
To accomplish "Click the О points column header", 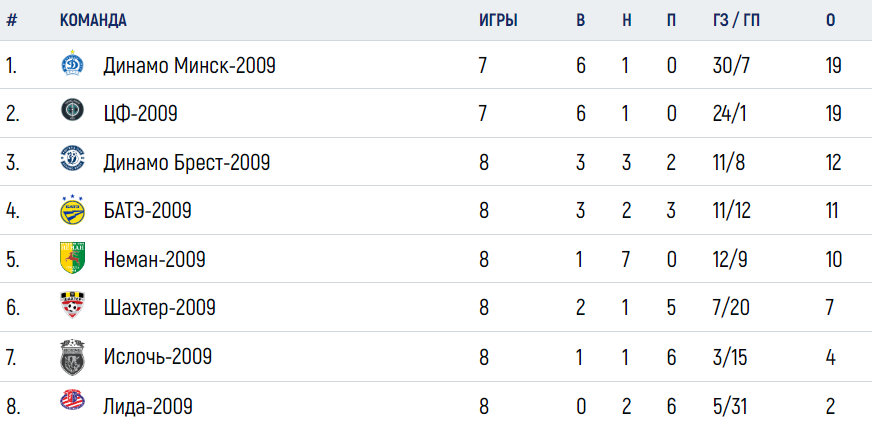I will click(x=830, y=21).
